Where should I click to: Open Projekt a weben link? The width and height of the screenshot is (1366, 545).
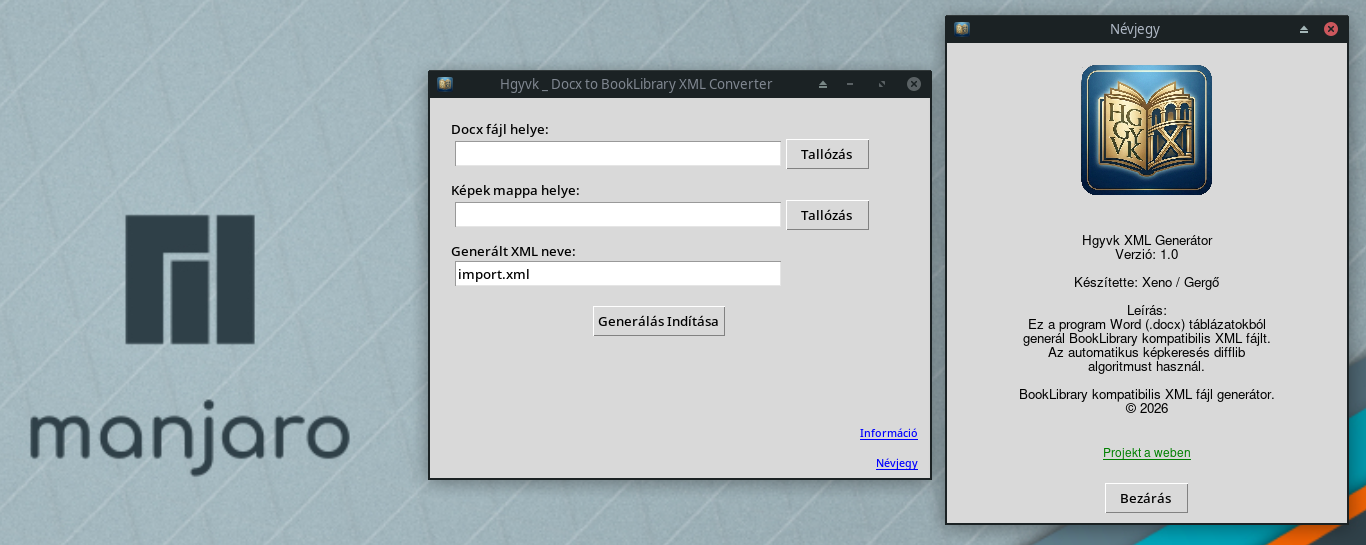click(1147, 453)
